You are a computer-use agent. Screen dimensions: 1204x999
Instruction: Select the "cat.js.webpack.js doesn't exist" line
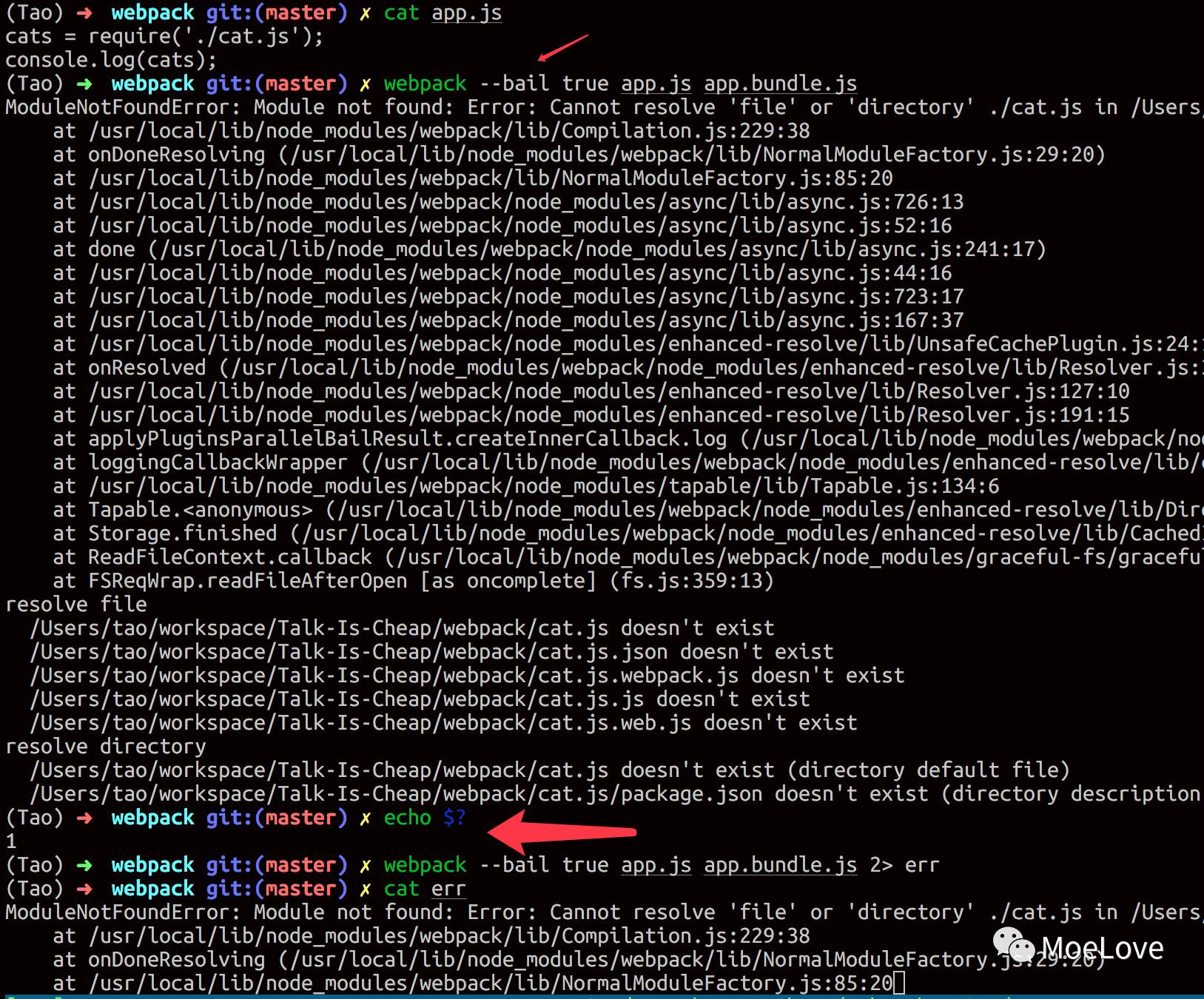(467, 676)
